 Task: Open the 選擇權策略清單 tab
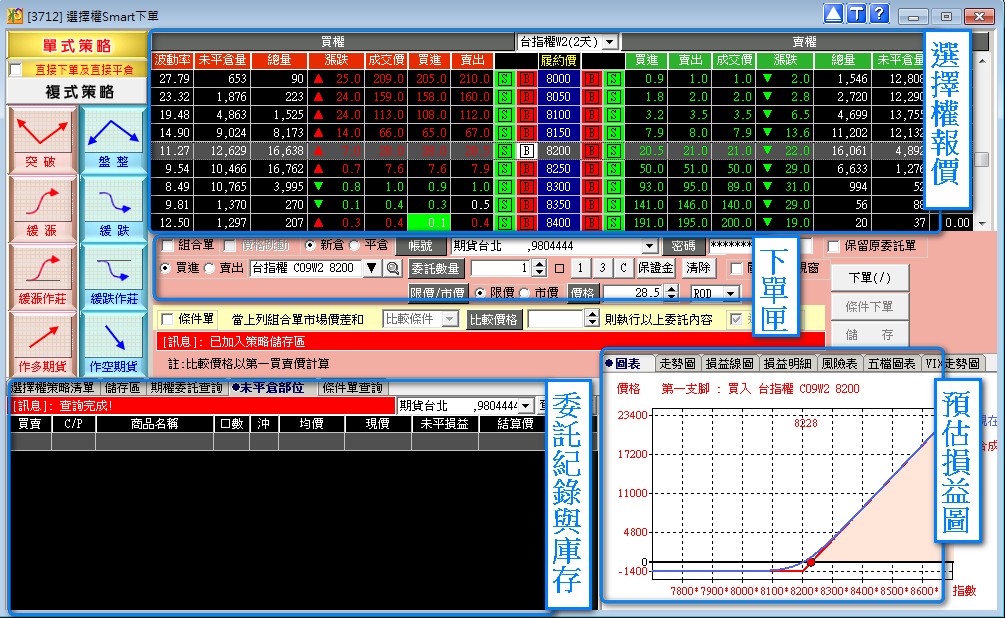click(x=53, y=388)
